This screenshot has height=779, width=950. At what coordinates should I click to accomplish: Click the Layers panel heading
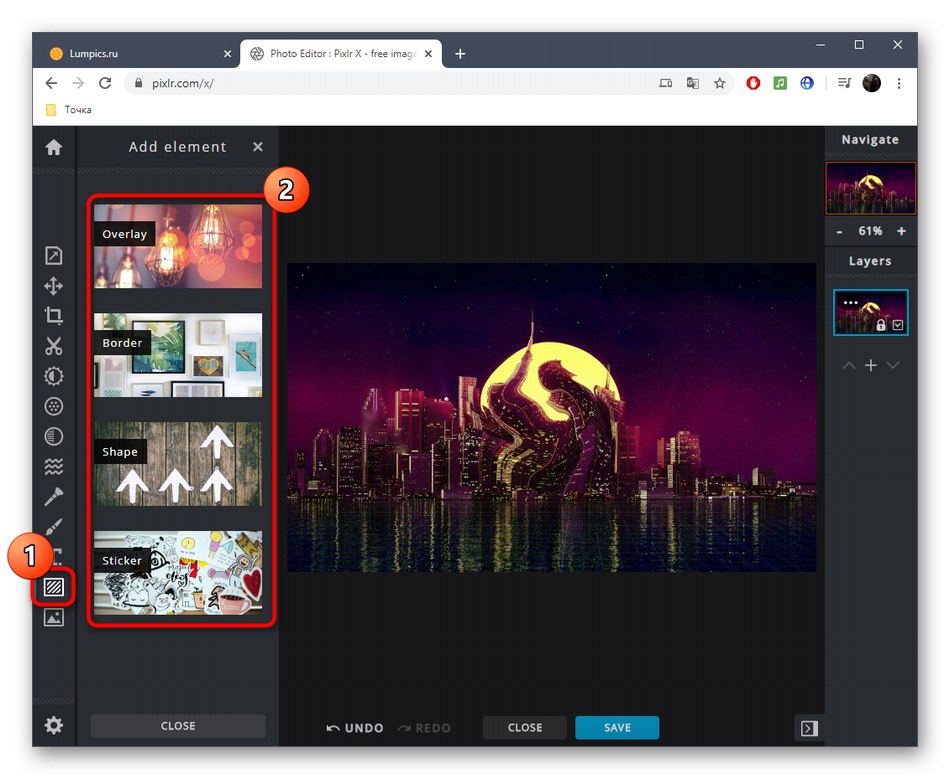click(x=870, y=261)
